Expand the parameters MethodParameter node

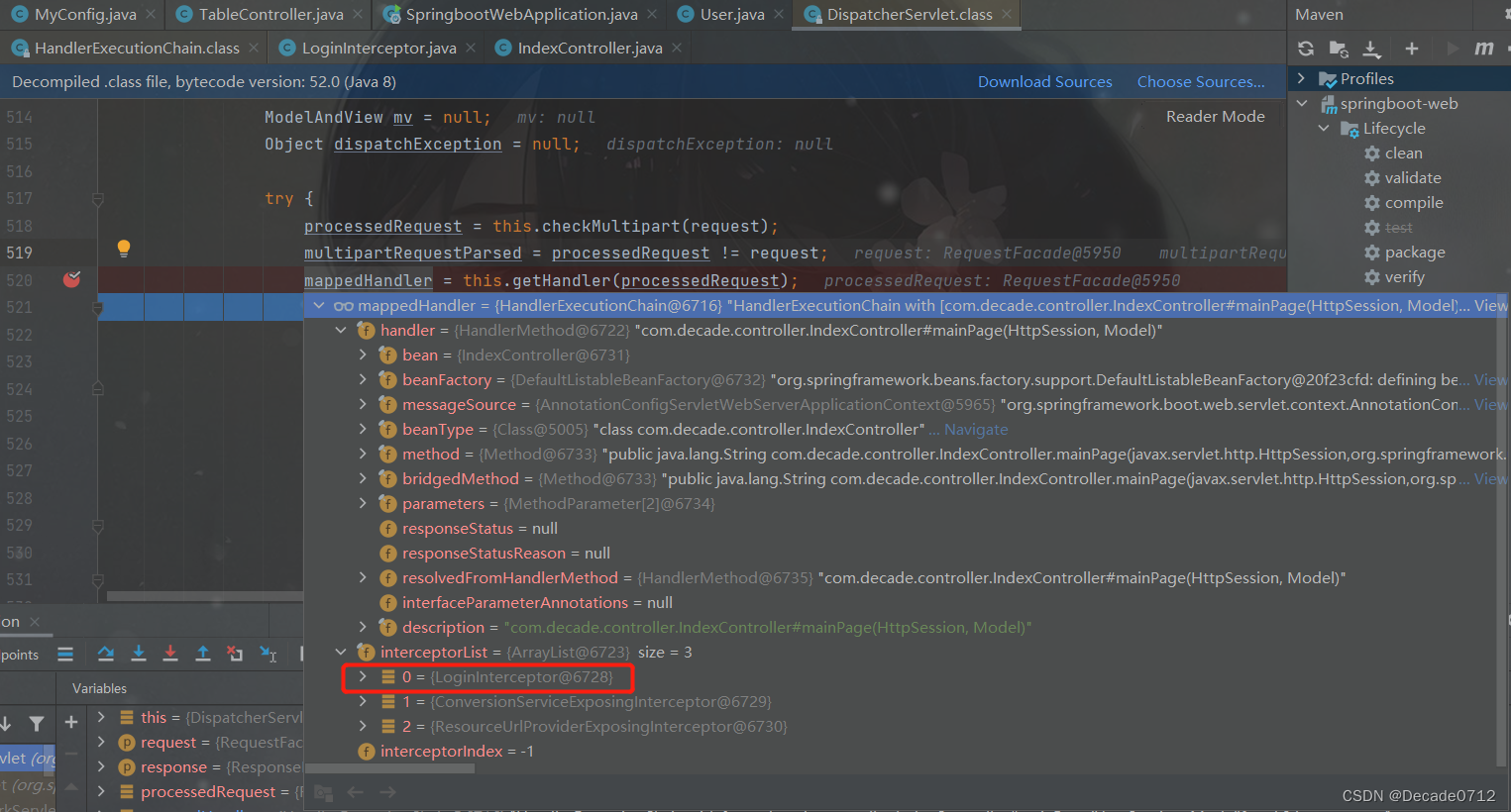click(363, 503)
